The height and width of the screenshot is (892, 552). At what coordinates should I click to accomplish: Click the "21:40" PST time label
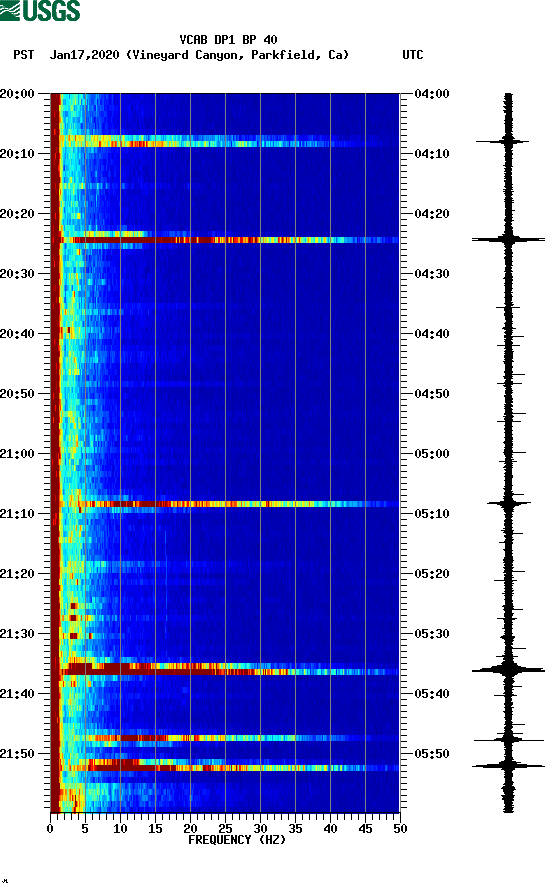(17, 693)
